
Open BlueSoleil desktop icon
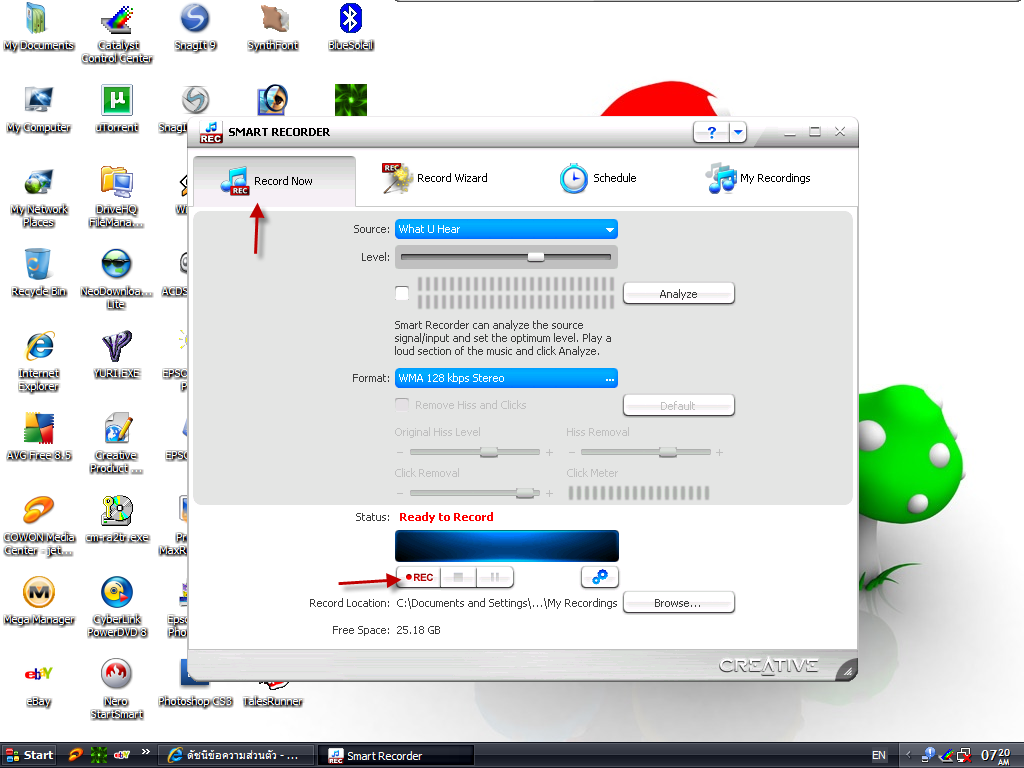point(351,27)
